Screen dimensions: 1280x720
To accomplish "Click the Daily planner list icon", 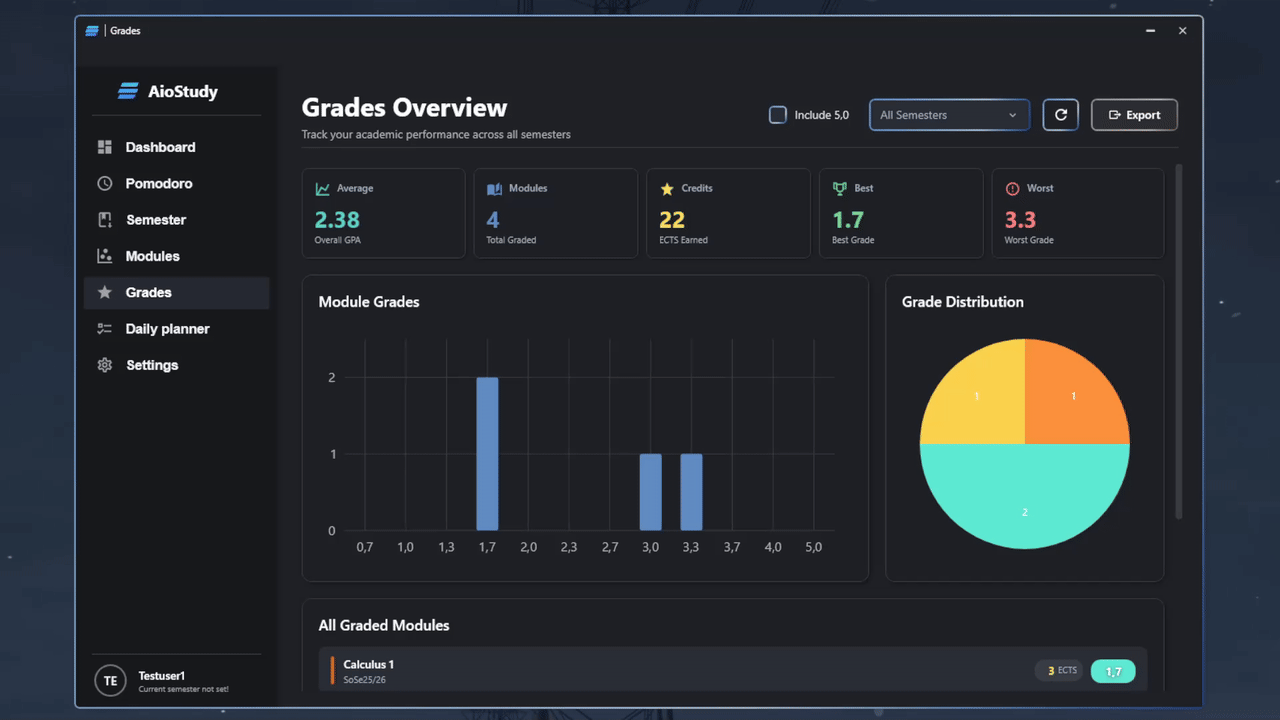I will click(104, 328).
